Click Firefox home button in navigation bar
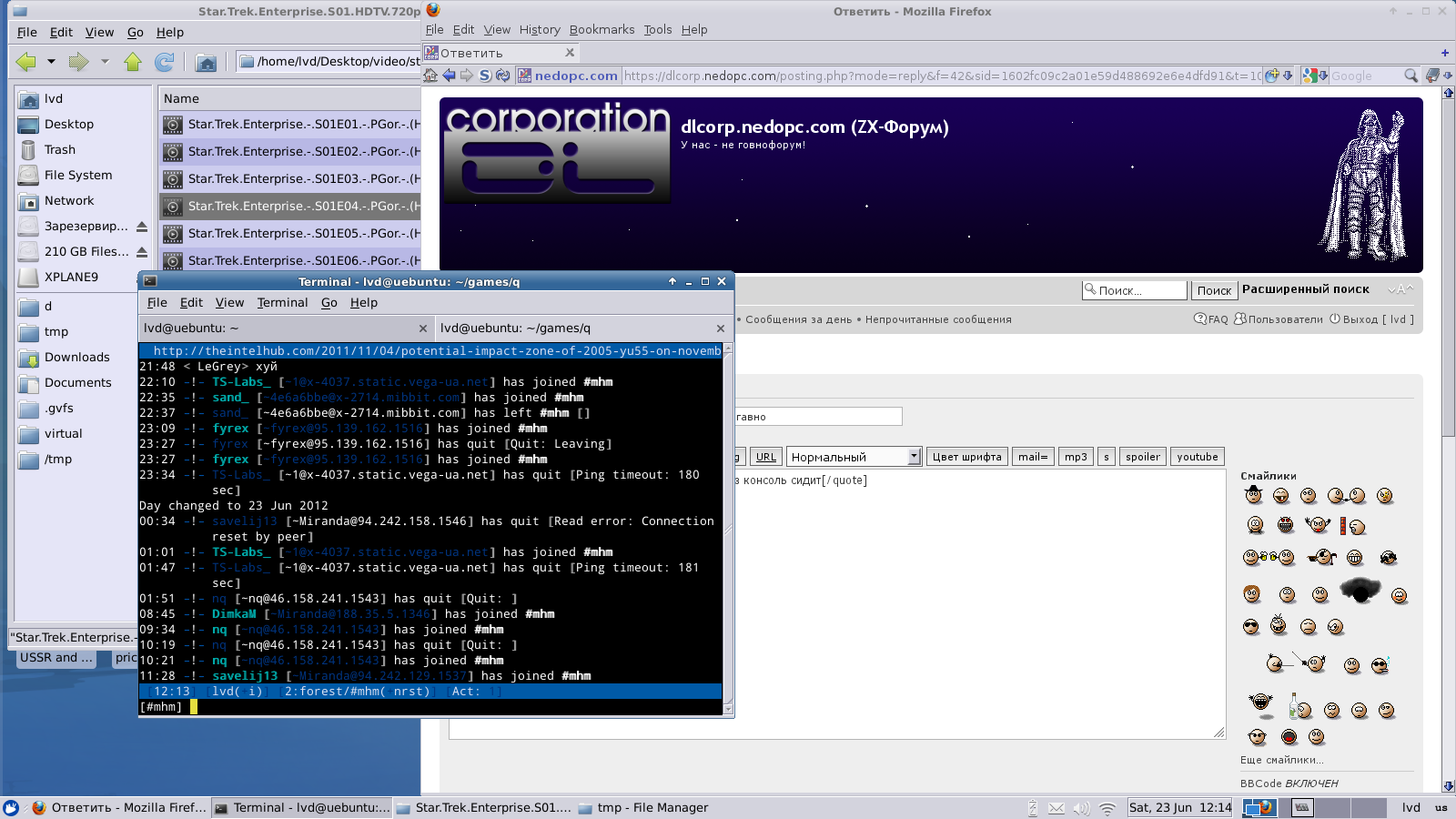1456x819 pixels. (430, 76)
